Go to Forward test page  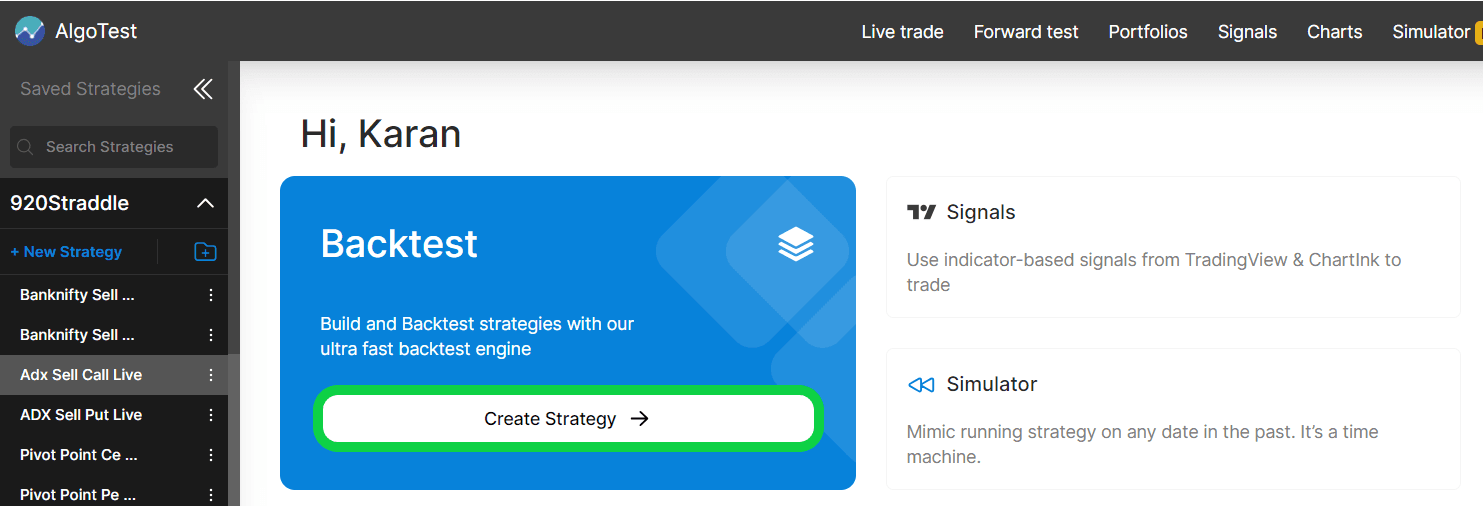(x=1026, y=32)
